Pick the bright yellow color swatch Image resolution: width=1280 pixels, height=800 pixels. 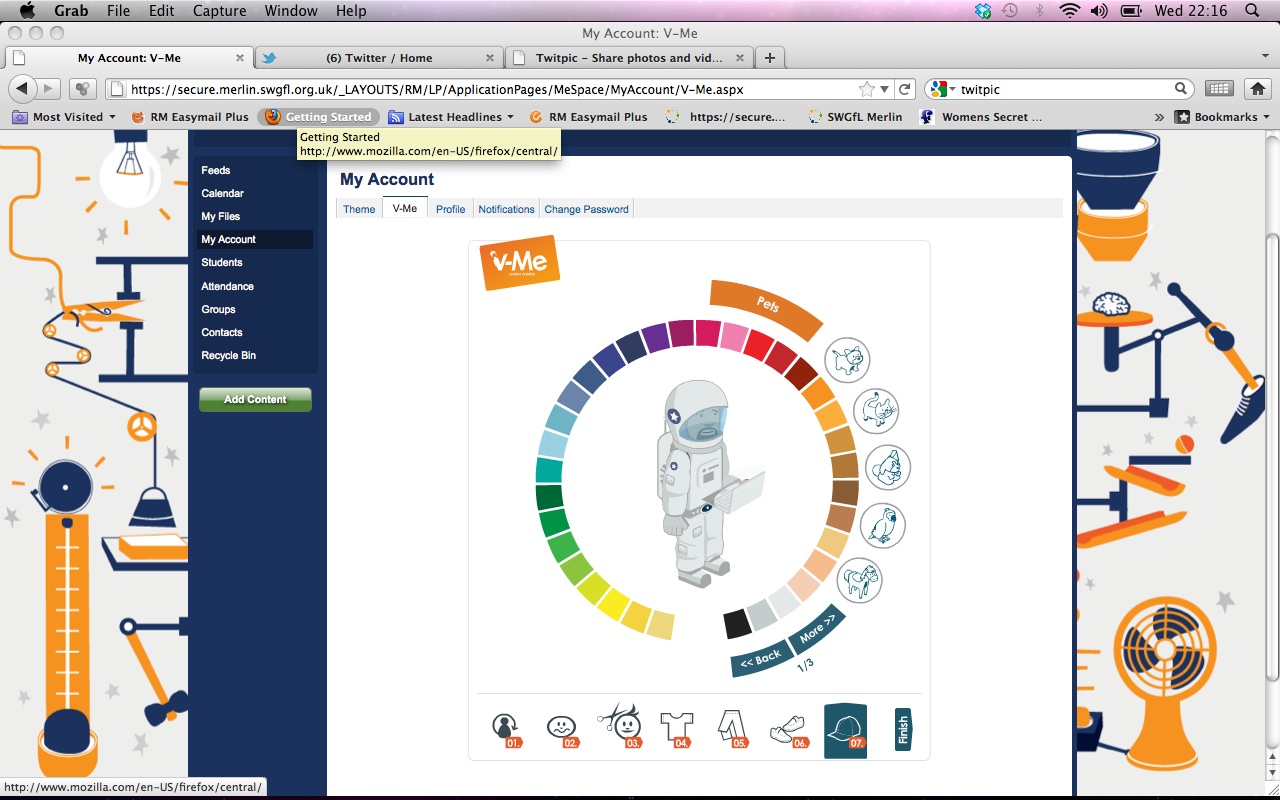pos(613,605)
